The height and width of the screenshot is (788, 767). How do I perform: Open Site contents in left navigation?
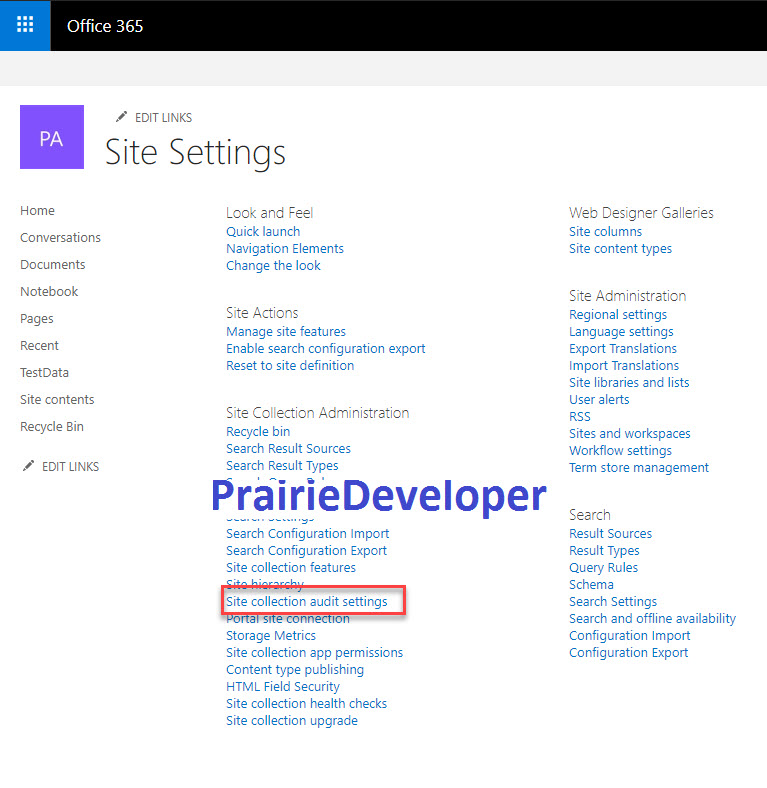57,400
